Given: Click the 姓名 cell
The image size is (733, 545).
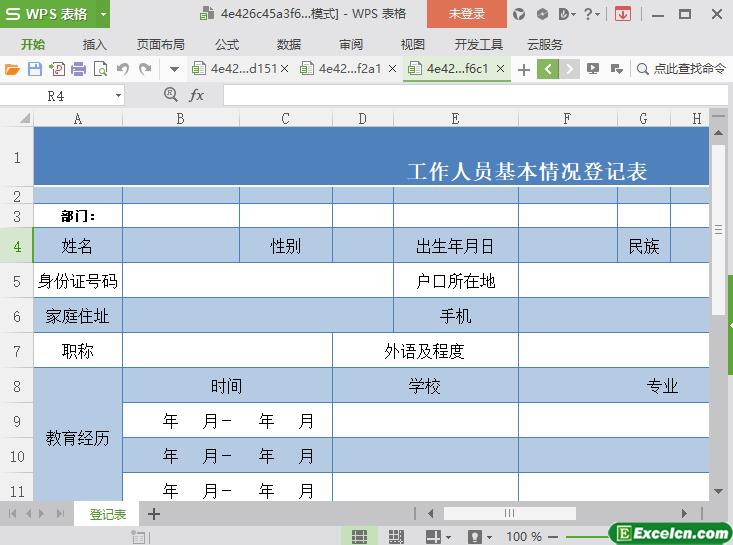Looking at the screenshot, I should [x=78, y=245].
